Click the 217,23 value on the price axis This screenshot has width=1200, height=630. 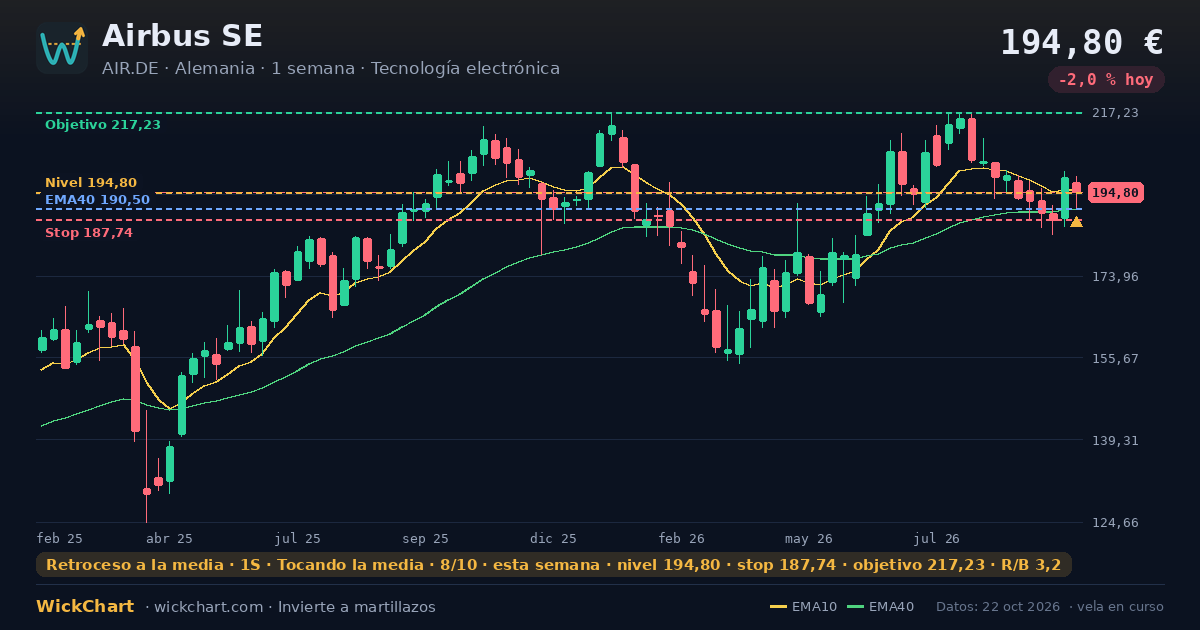pos(1114,113)
